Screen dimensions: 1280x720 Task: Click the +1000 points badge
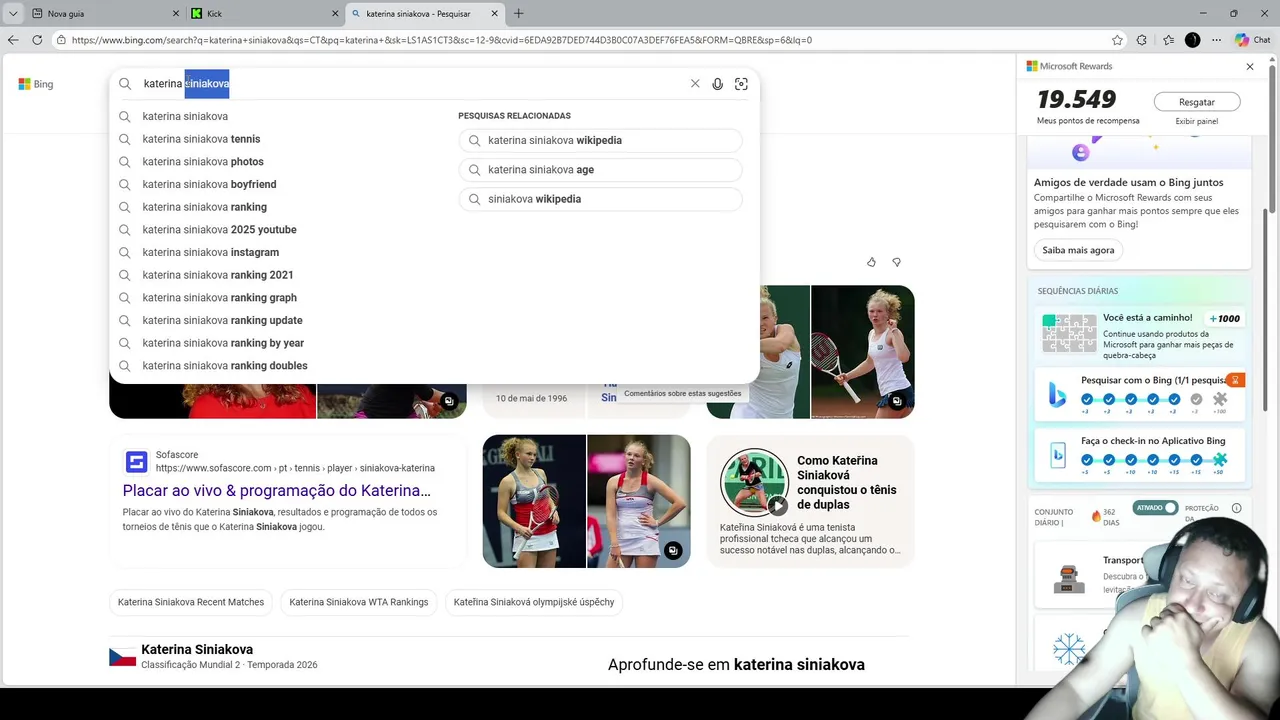pos(1225,319)
